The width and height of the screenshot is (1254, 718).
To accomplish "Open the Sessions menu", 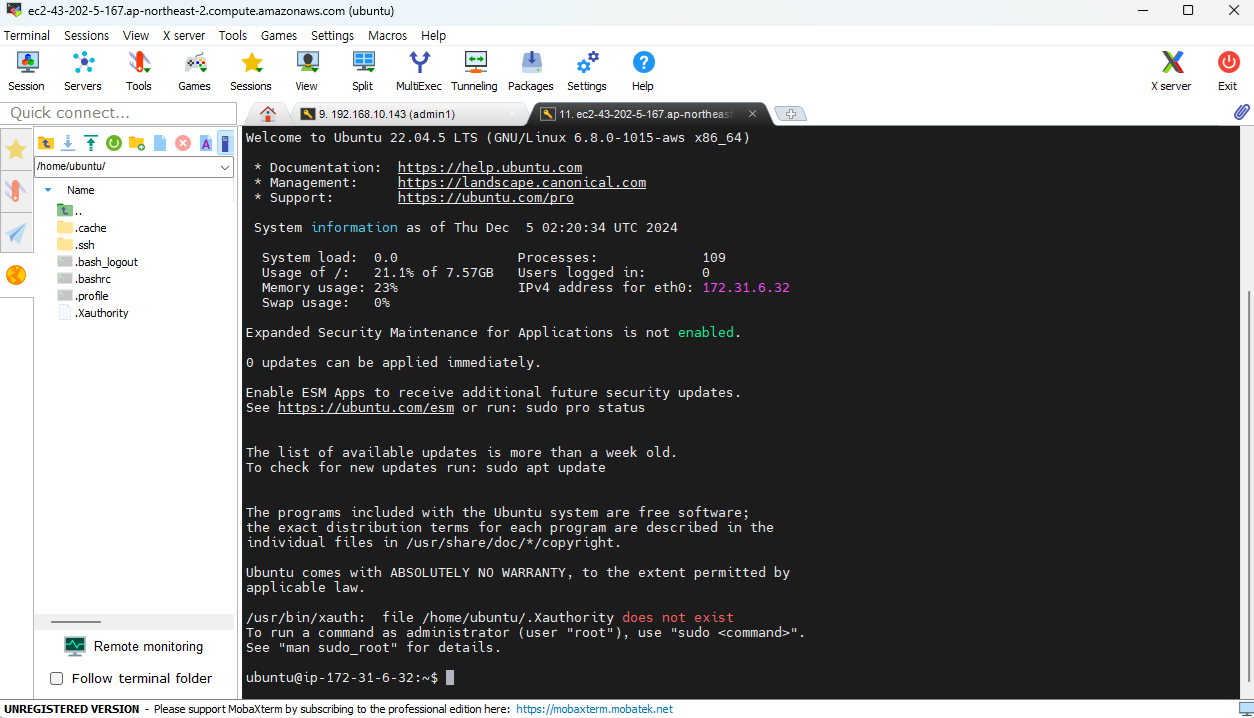I will coord(87,35).
